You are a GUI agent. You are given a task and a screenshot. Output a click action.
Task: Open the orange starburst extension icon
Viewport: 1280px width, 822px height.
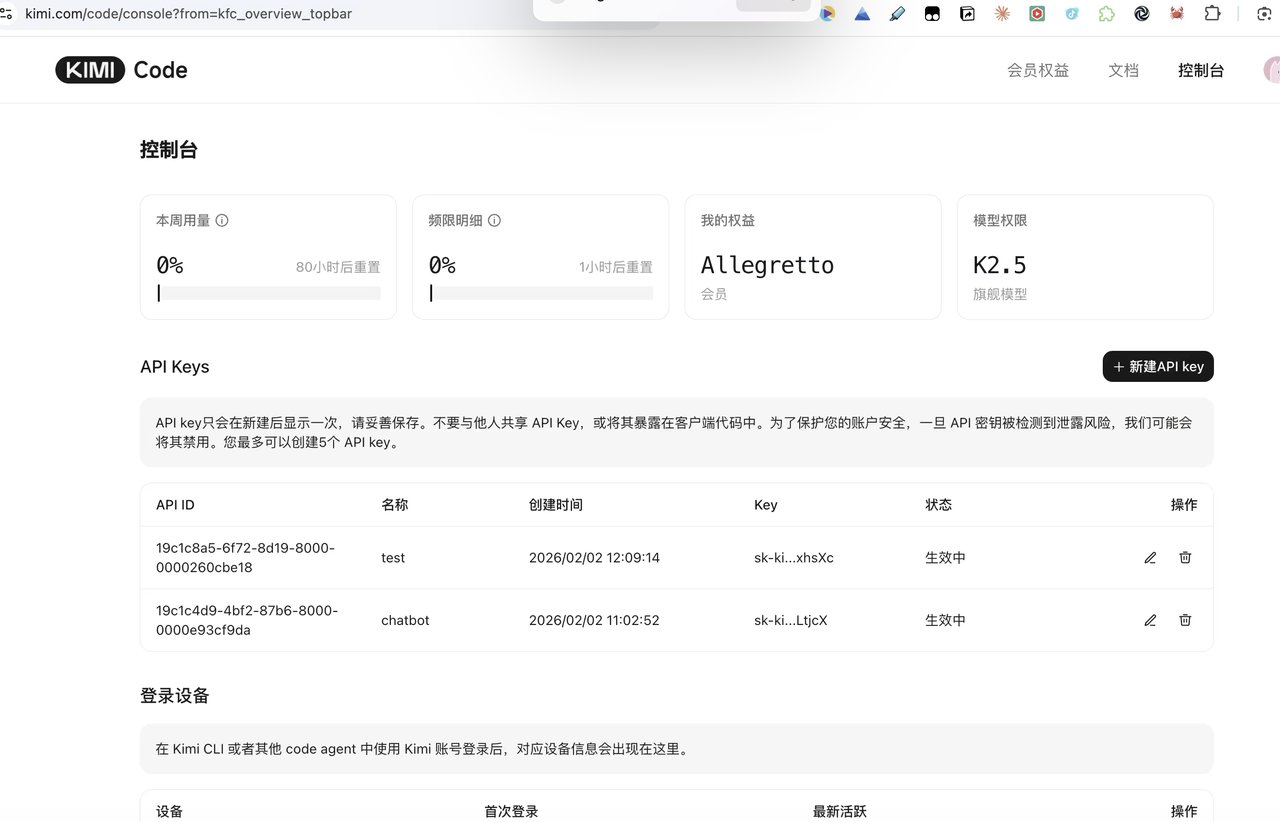(1002, 14)
